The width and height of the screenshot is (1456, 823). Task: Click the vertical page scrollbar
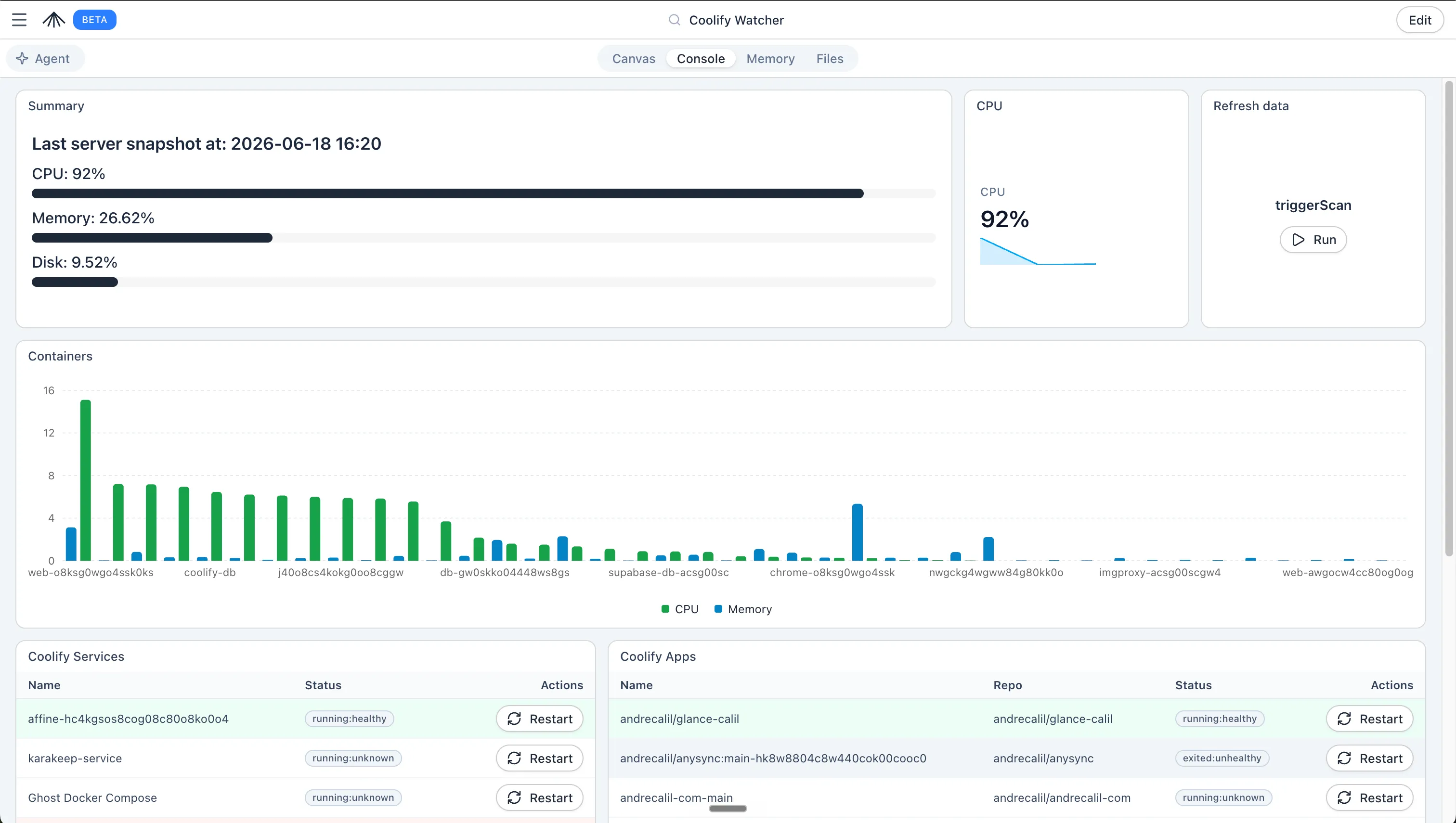coord(1449,318)
